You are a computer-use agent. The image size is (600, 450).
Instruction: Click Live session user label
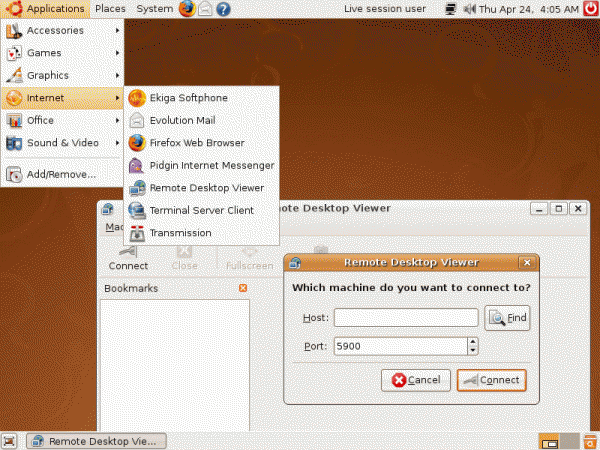(x=385, y=9)
